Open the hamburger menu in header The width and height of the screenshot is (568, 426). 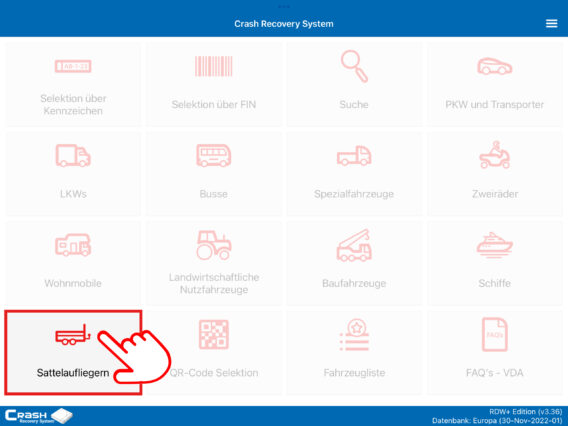[x=551, y=24]
